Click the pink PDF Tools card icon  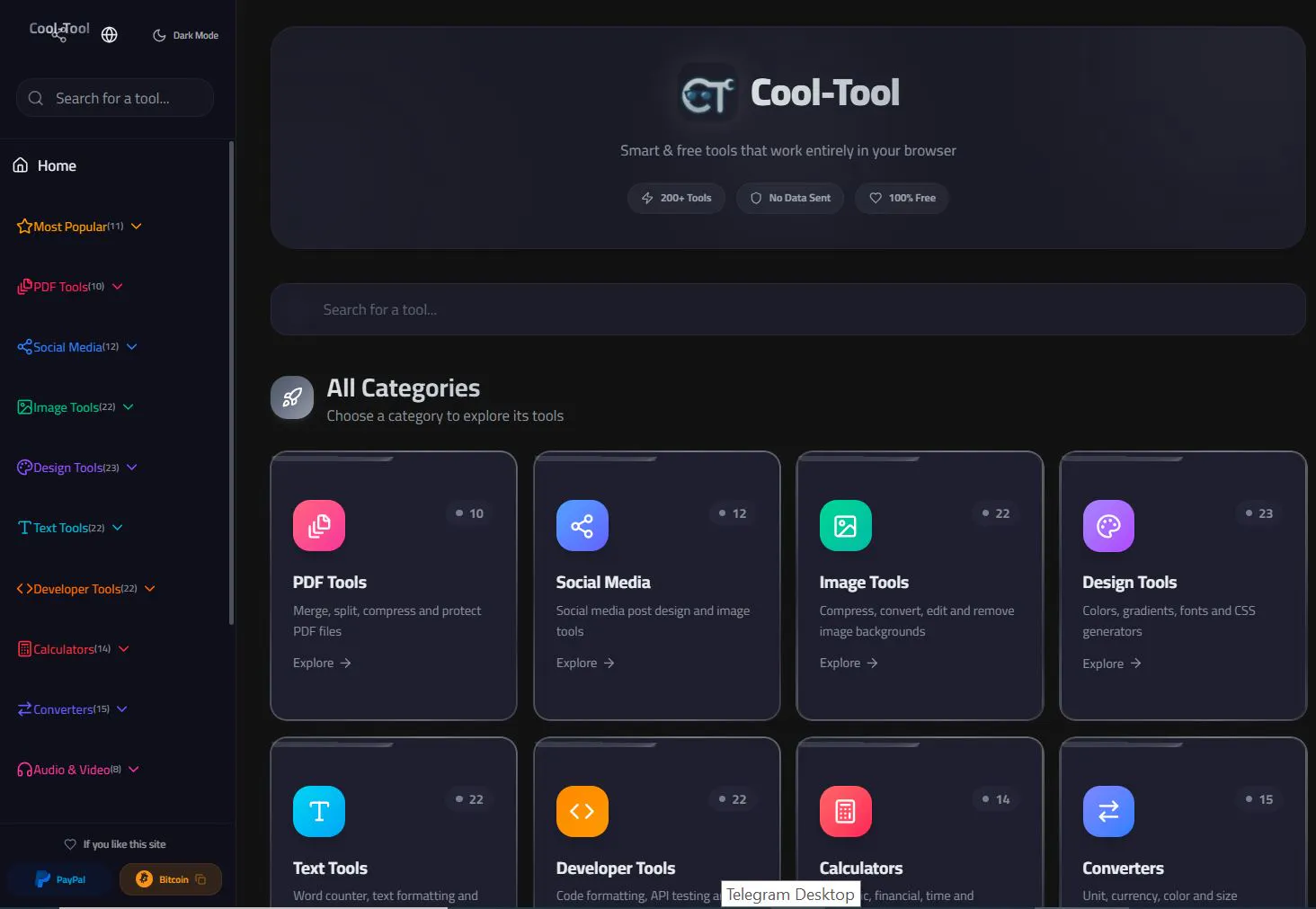319,525
